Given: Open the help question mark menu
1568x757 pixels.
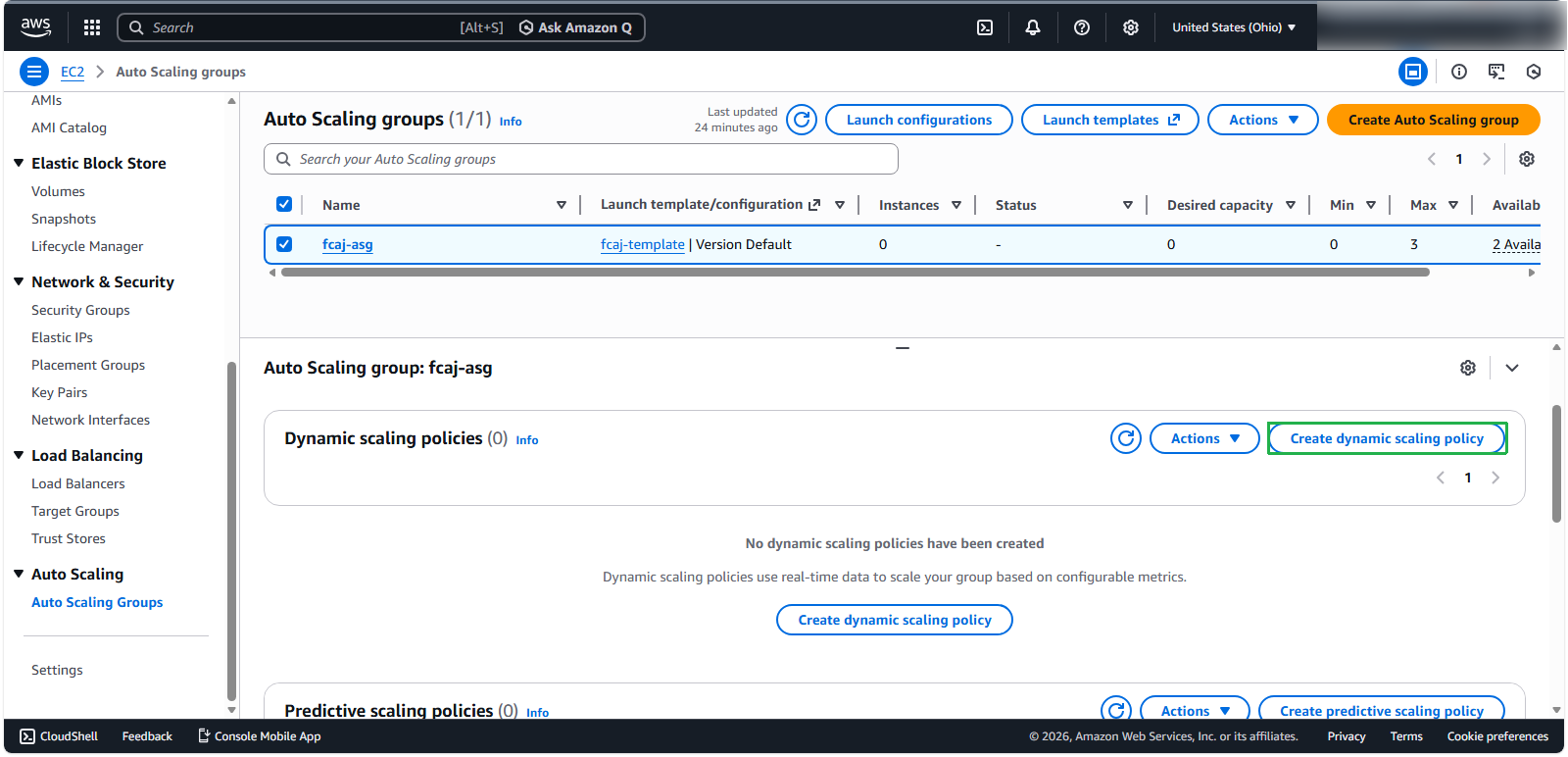Looking at the screenshot, I should coord(1082,27).
